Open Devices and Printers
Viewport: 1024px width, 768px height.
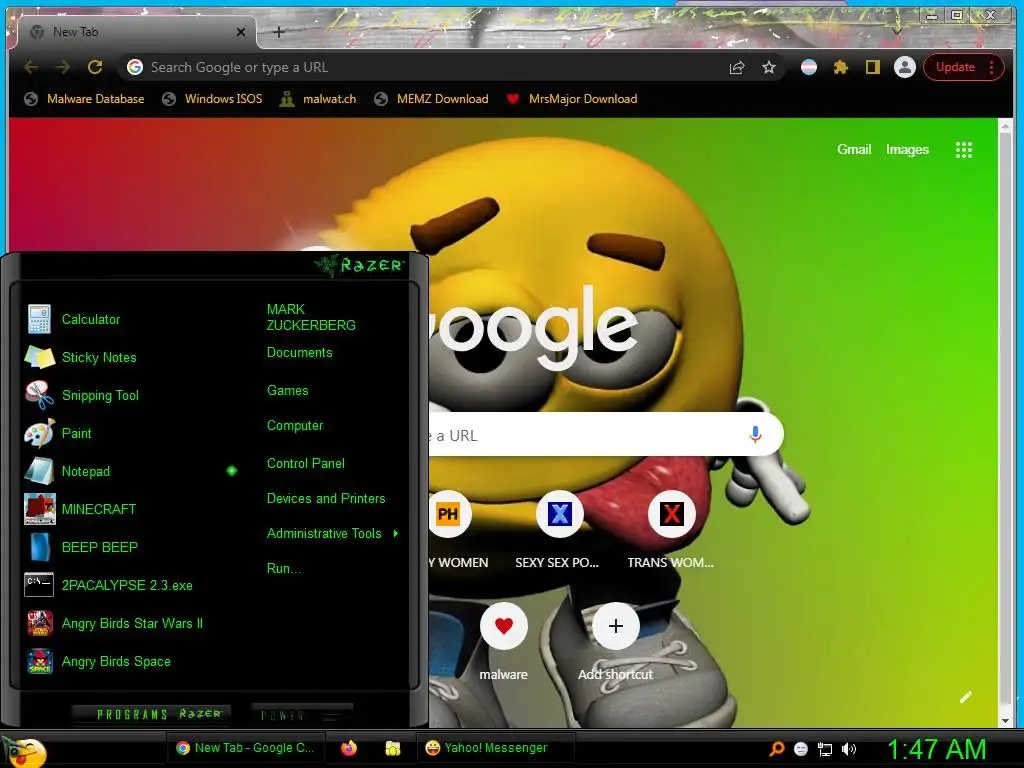[x=326, y=498]
